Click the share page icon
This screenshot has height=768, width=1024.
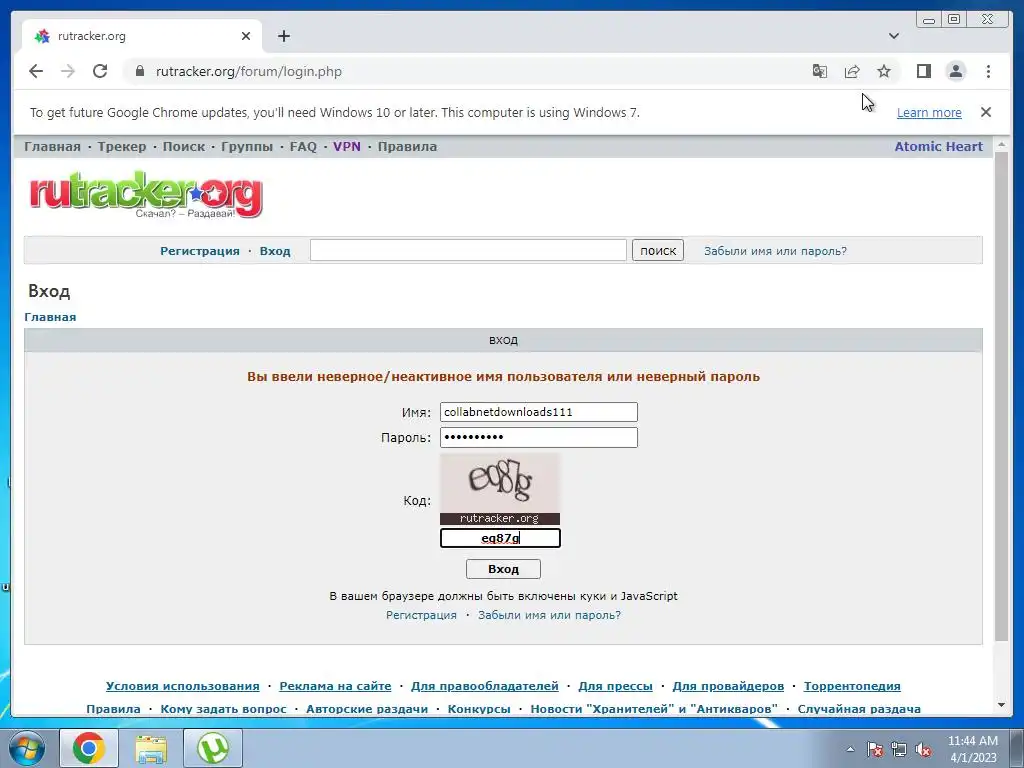pyautogui.click(x=852, y=71)
